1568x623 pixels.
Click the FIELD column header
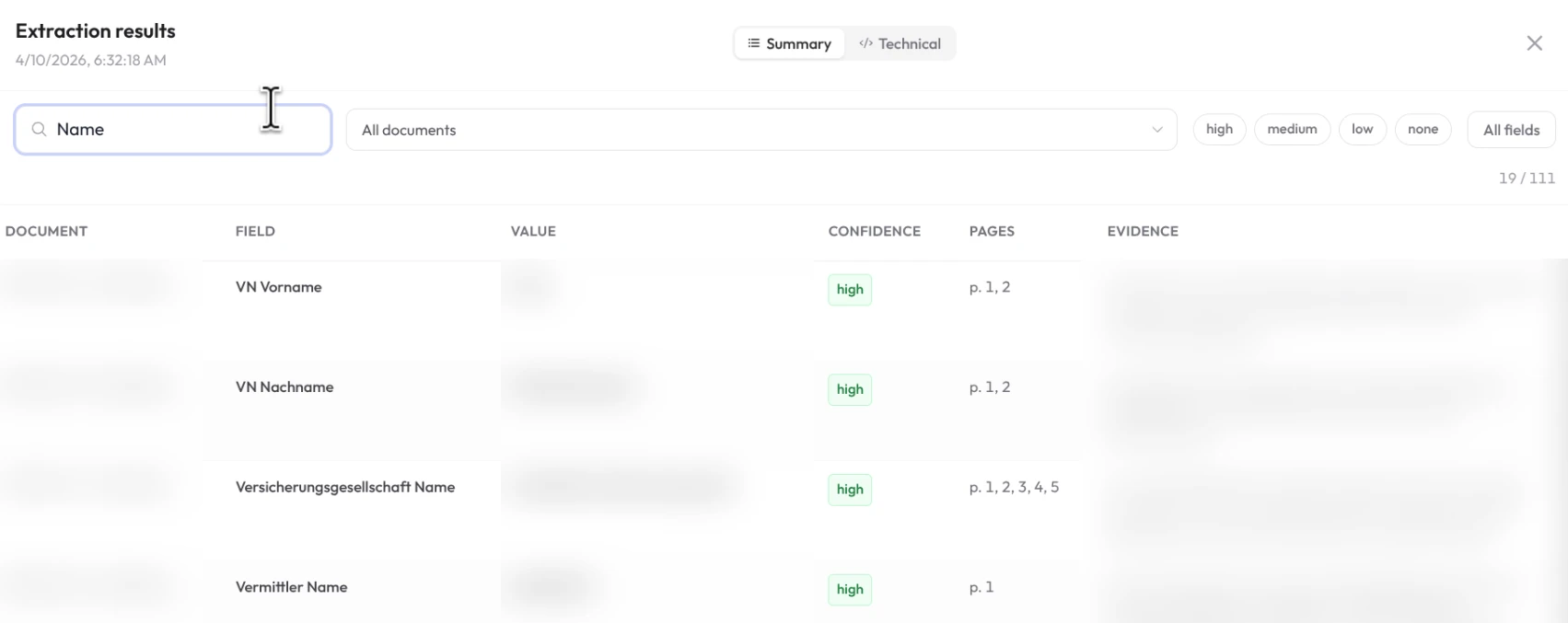255,231
